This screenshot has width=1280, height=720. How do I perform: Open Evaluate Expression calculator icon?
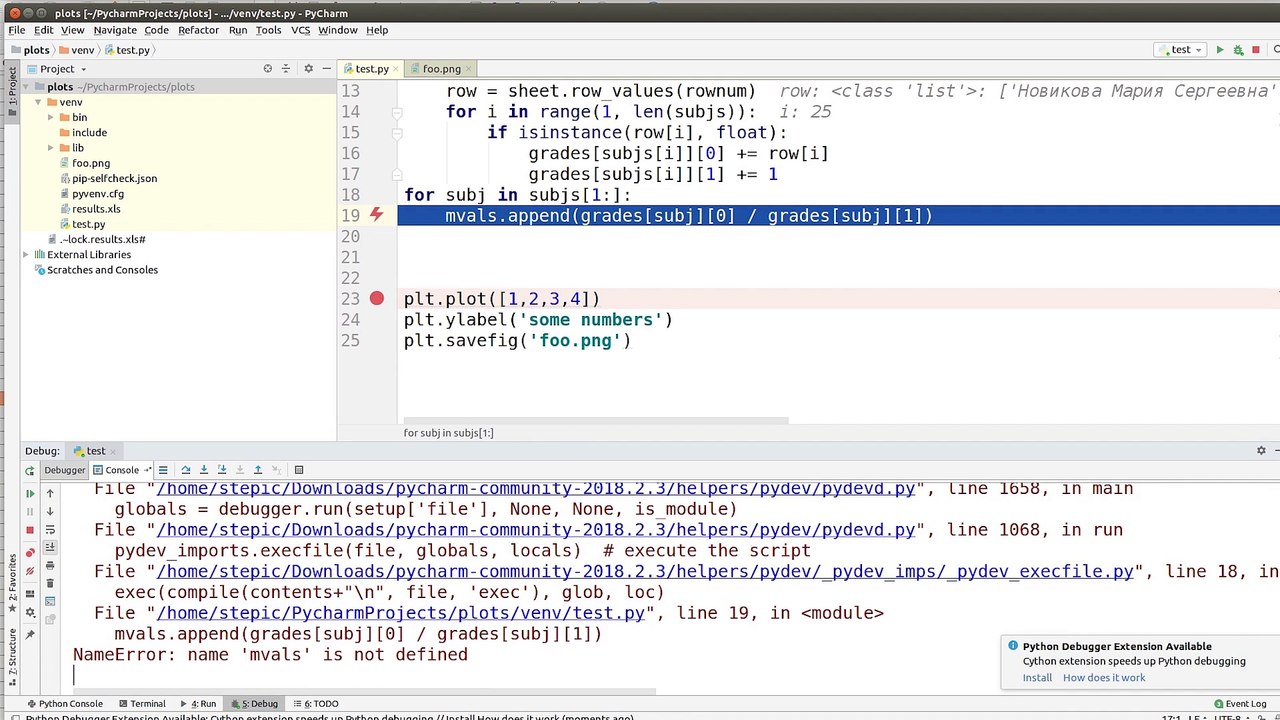298,470
